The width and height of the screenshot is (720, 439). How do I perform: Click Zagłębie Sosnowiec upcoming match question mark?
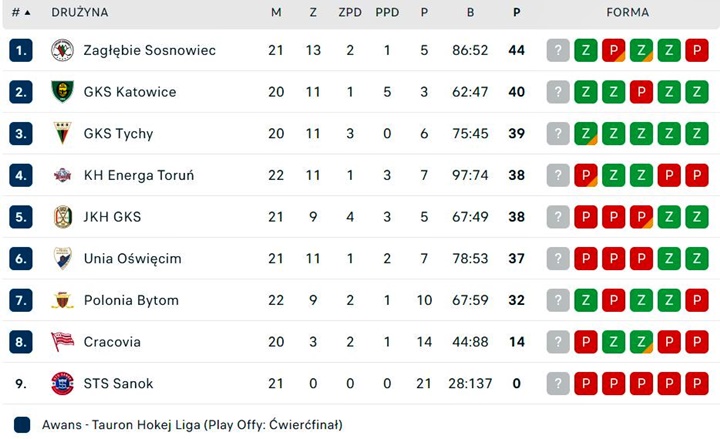[x=558, y=50]
